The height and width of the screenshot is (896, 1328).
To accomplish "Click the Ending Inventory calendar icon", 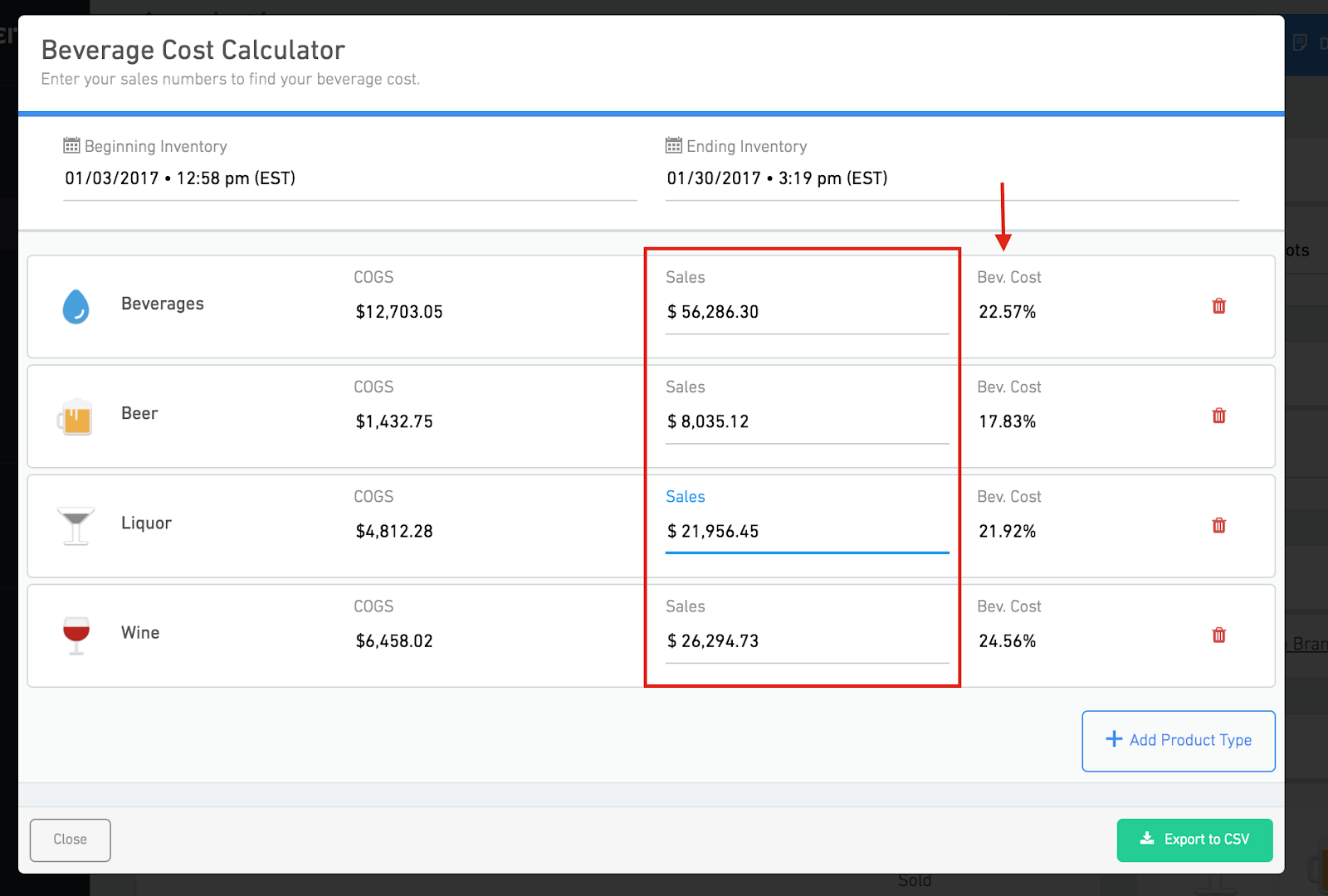I will click(674, 146).
